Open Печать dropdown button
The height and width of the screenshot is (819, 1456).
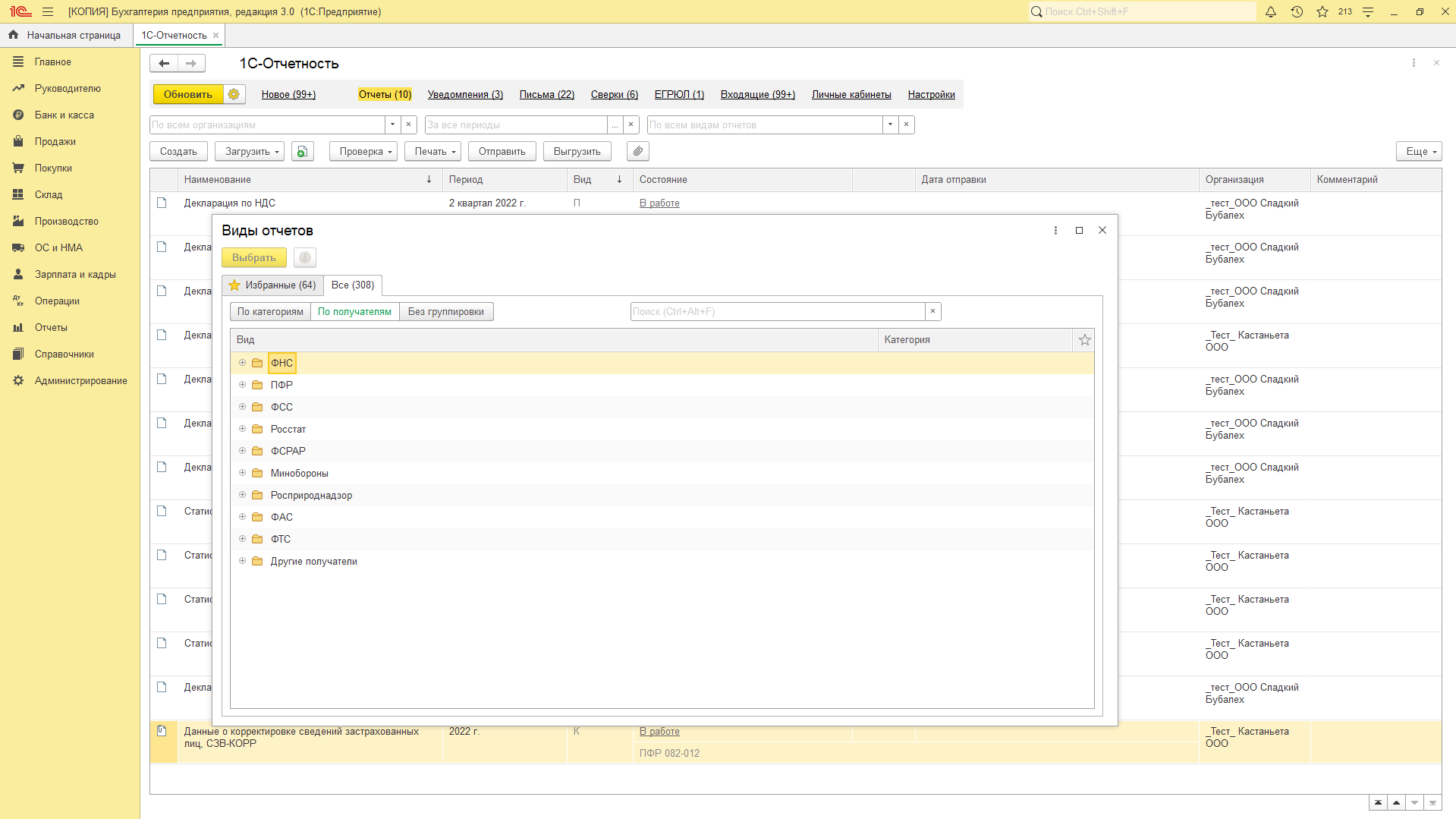pos(432,151)
